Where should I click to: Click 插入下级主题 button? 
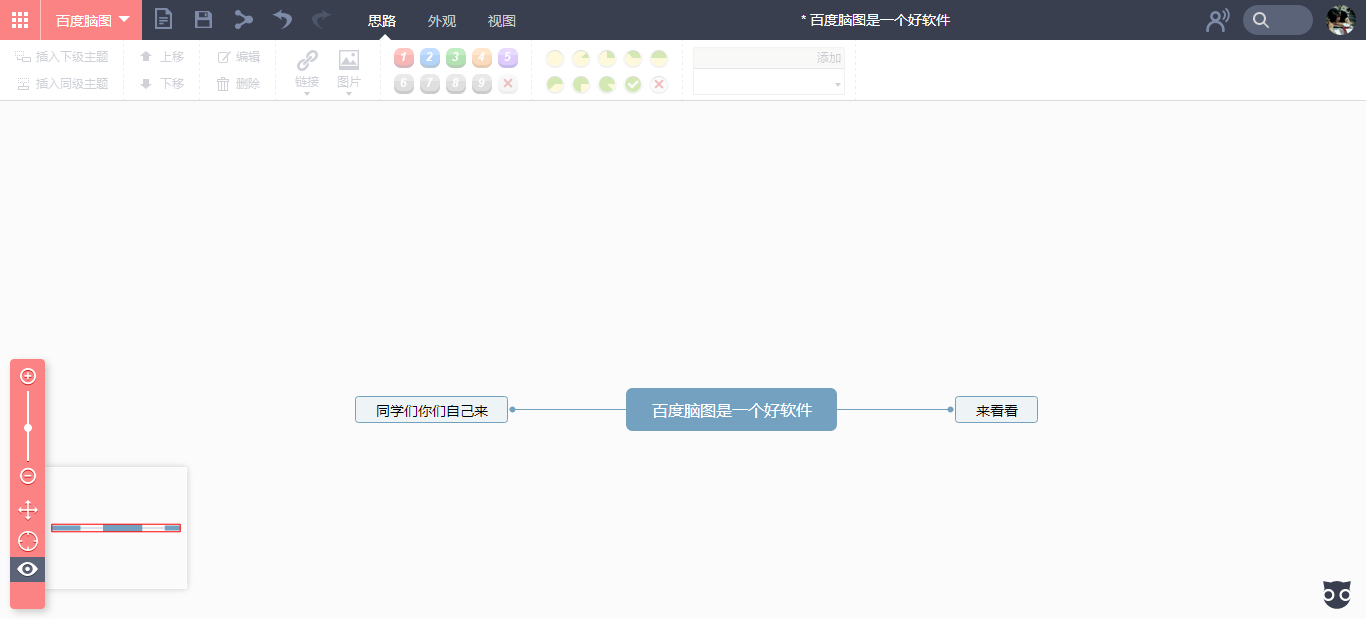pos(62,57)
